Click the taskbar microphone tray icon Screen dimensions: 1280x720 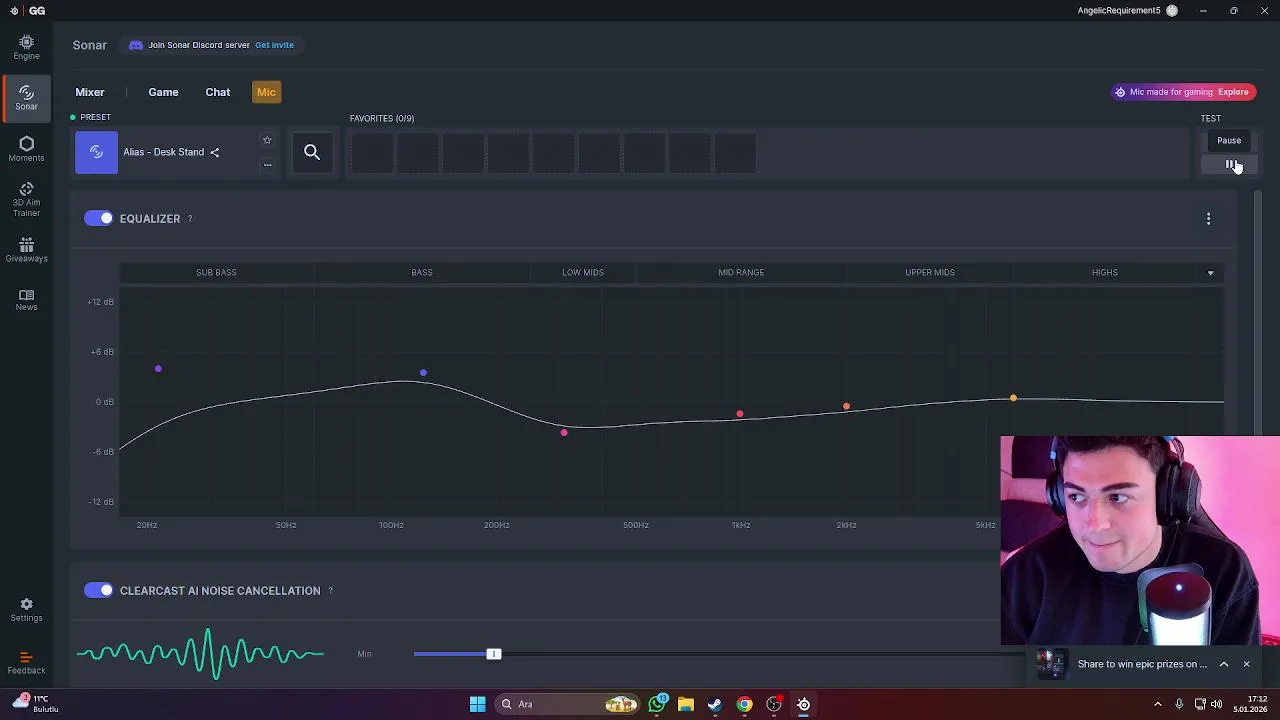point(1179,704)
